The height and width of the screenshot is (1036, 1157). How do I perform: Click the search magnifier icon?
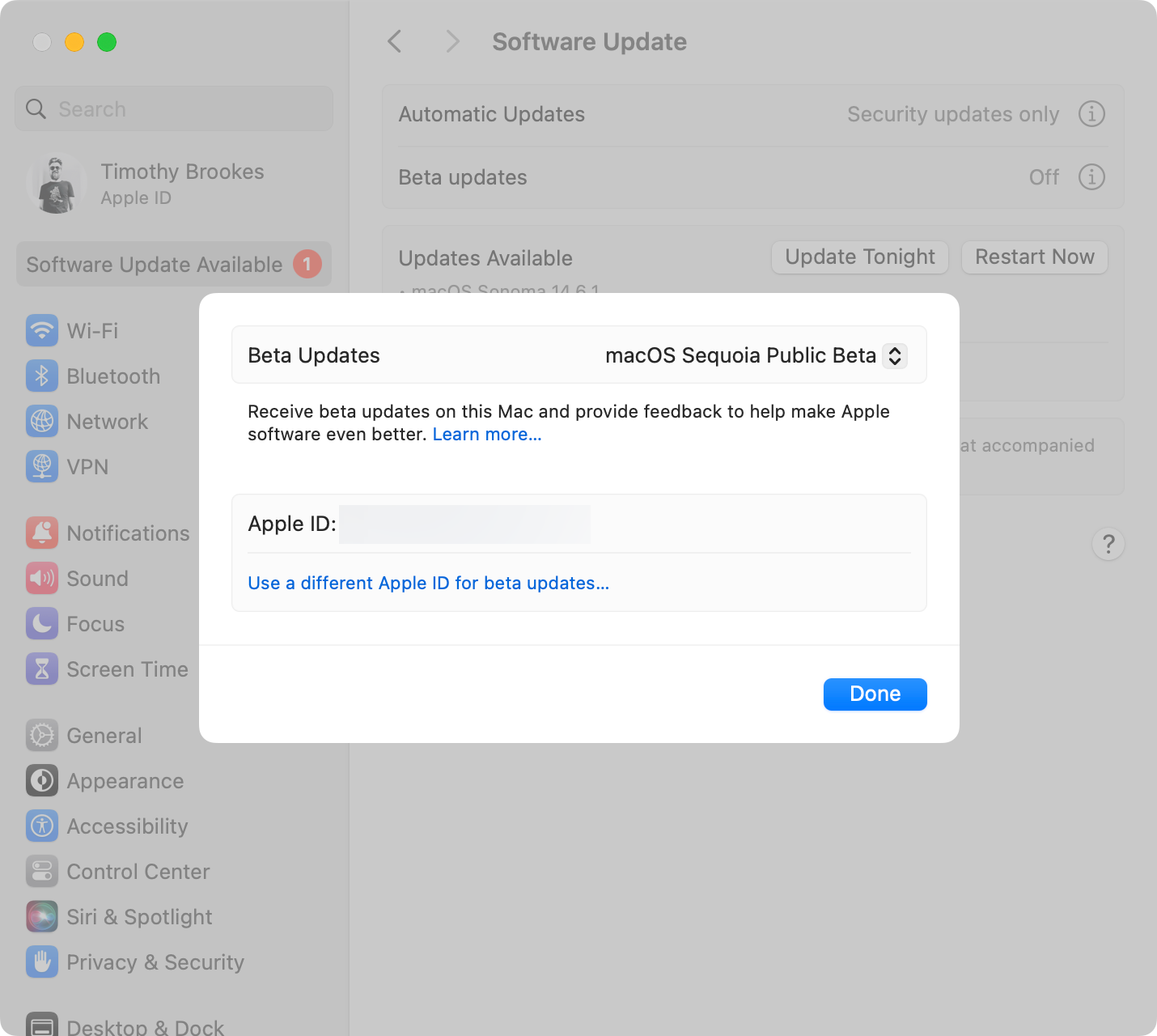[36, 108]
